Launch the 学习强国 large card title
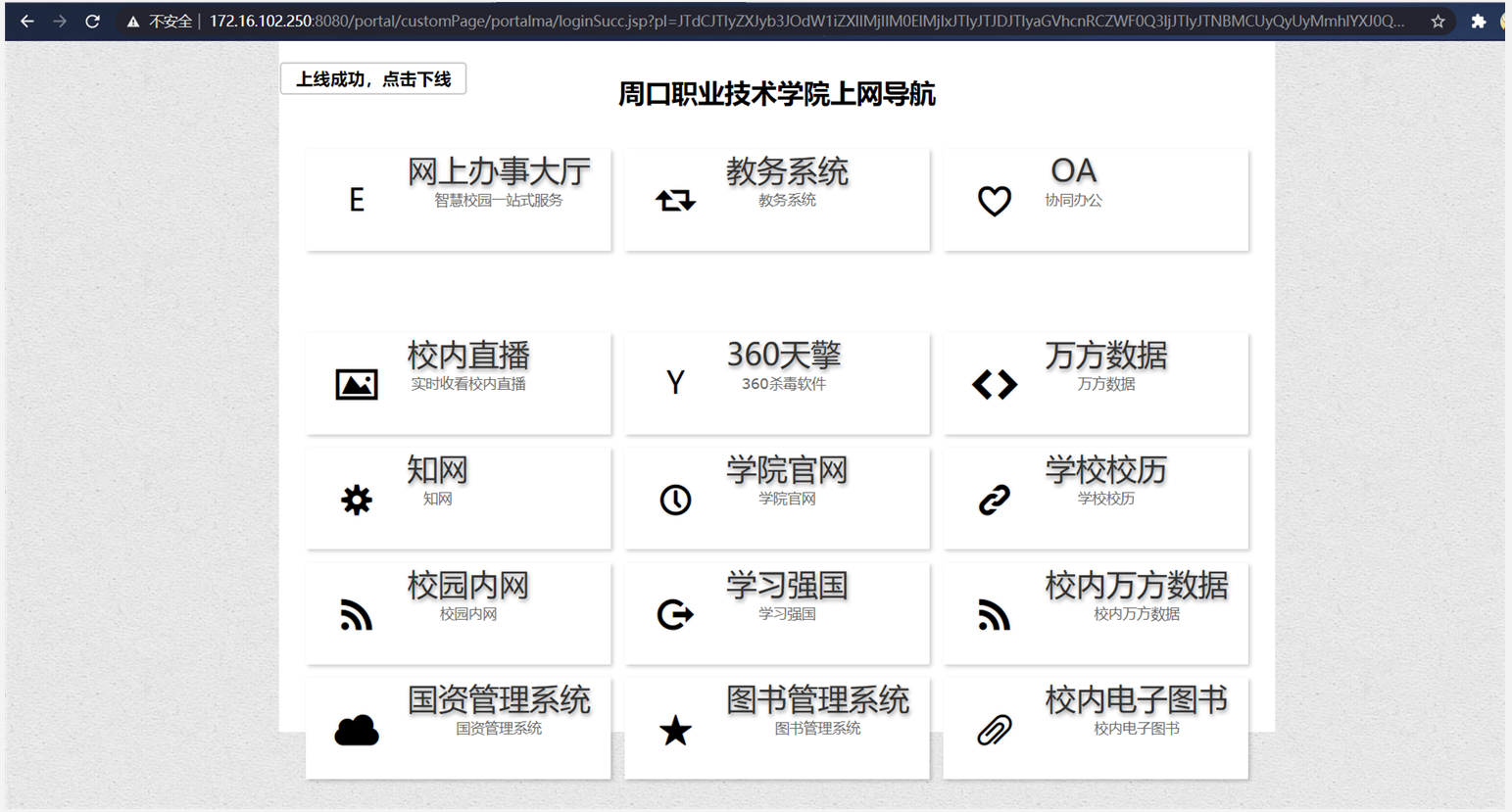This screenshot has height=812, width=1512. (x=787, y=586)
